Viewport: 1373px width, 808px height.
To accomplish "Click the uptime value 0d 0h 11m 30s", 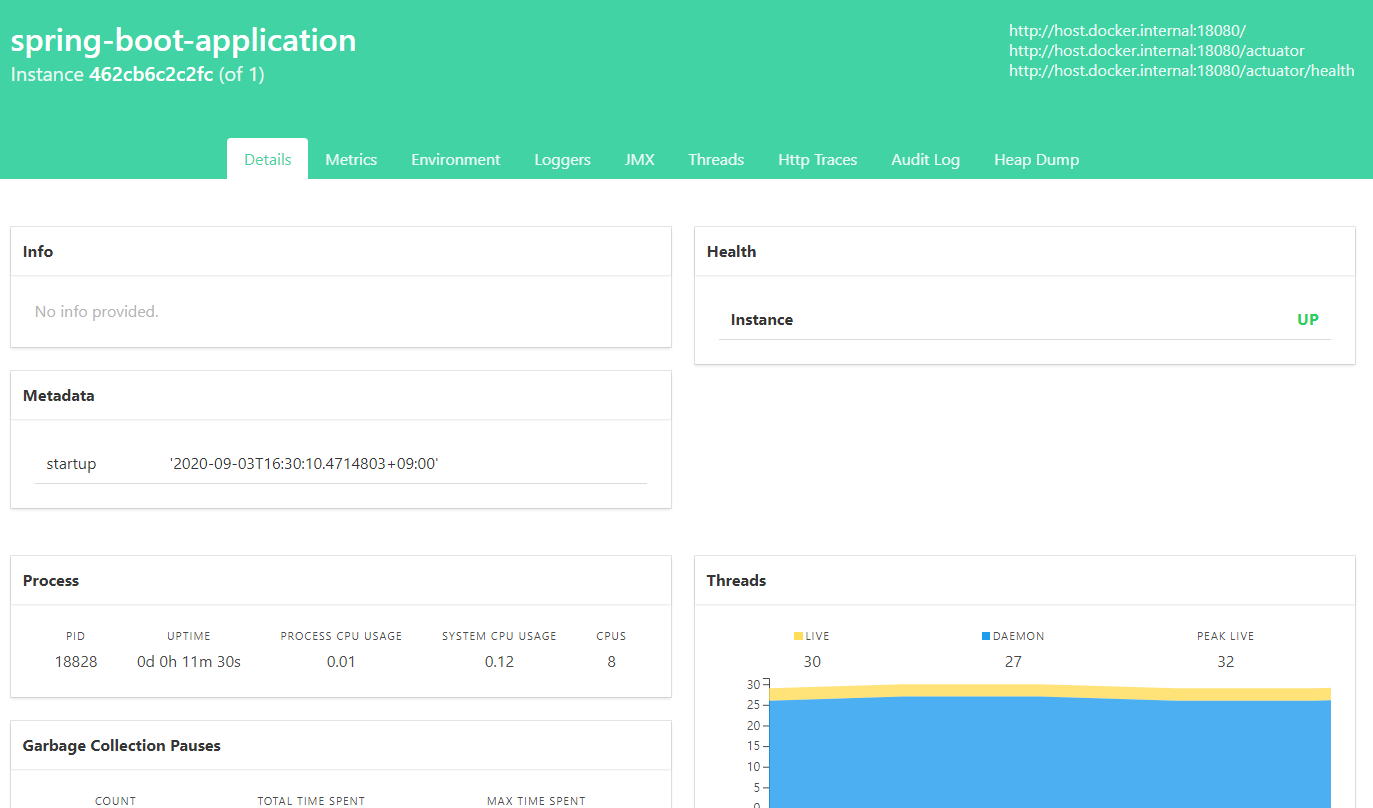I will click(x=189, y=662).
